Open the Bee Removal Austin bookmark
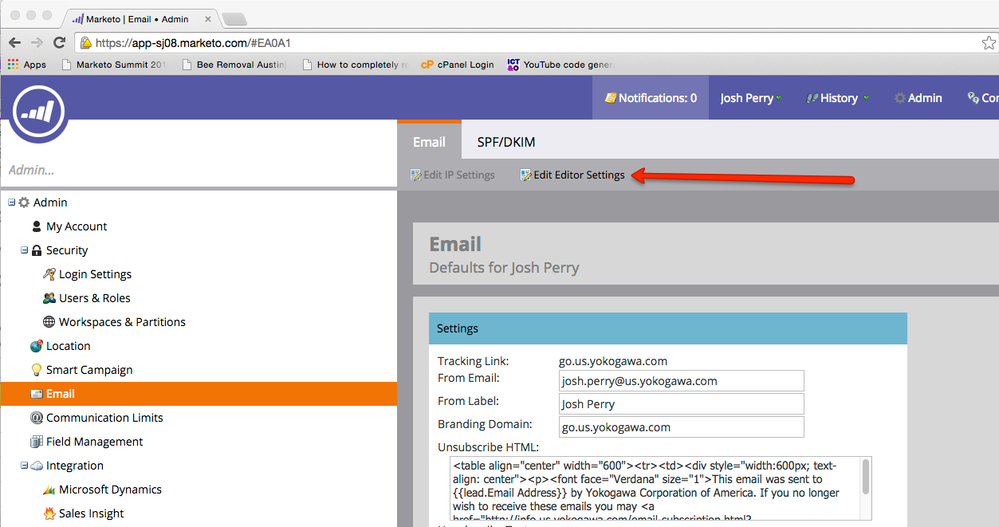 (234, 64)
